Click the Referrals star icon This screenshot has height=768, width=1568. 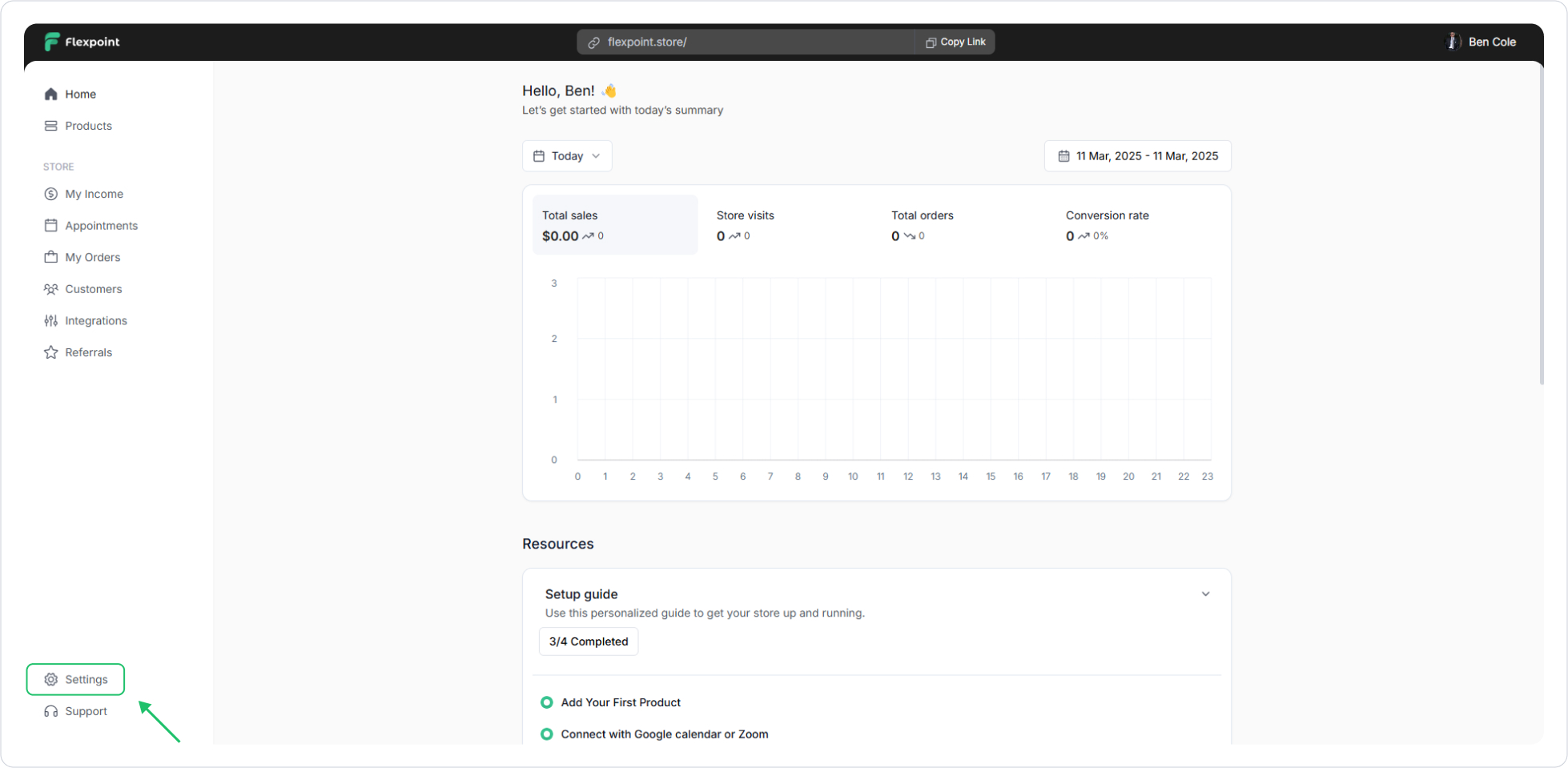point(51,352)
